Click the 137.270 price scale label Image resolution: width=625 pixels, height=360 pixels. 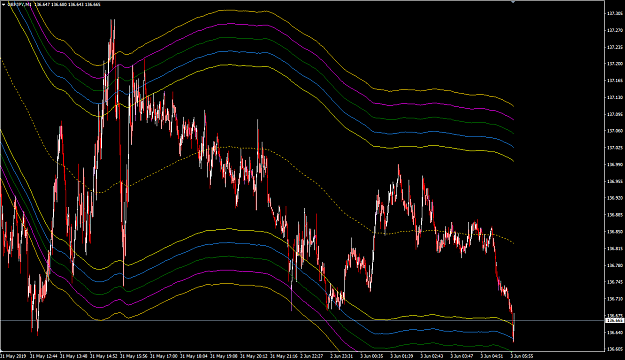pyautogui.click(x=614, y=30)
